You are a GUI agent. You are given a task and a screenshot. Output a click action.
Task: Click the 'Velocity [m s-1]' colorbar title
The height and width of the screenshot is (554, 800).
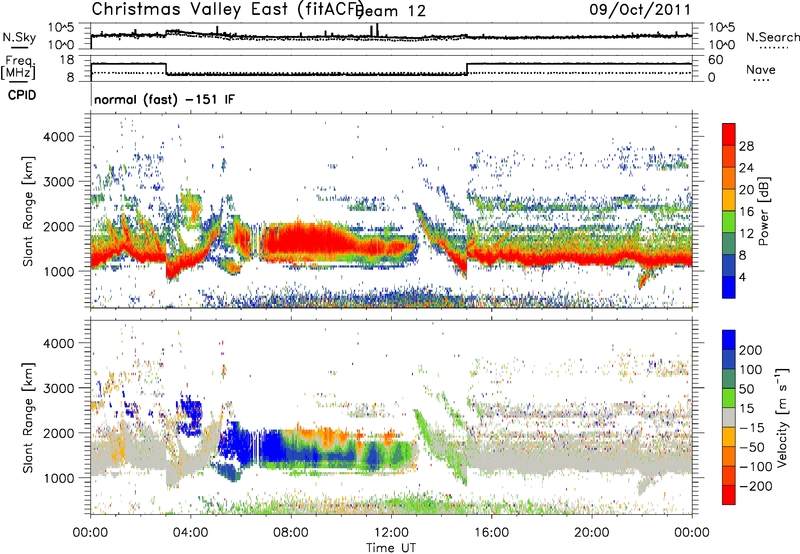pos(782,417)
